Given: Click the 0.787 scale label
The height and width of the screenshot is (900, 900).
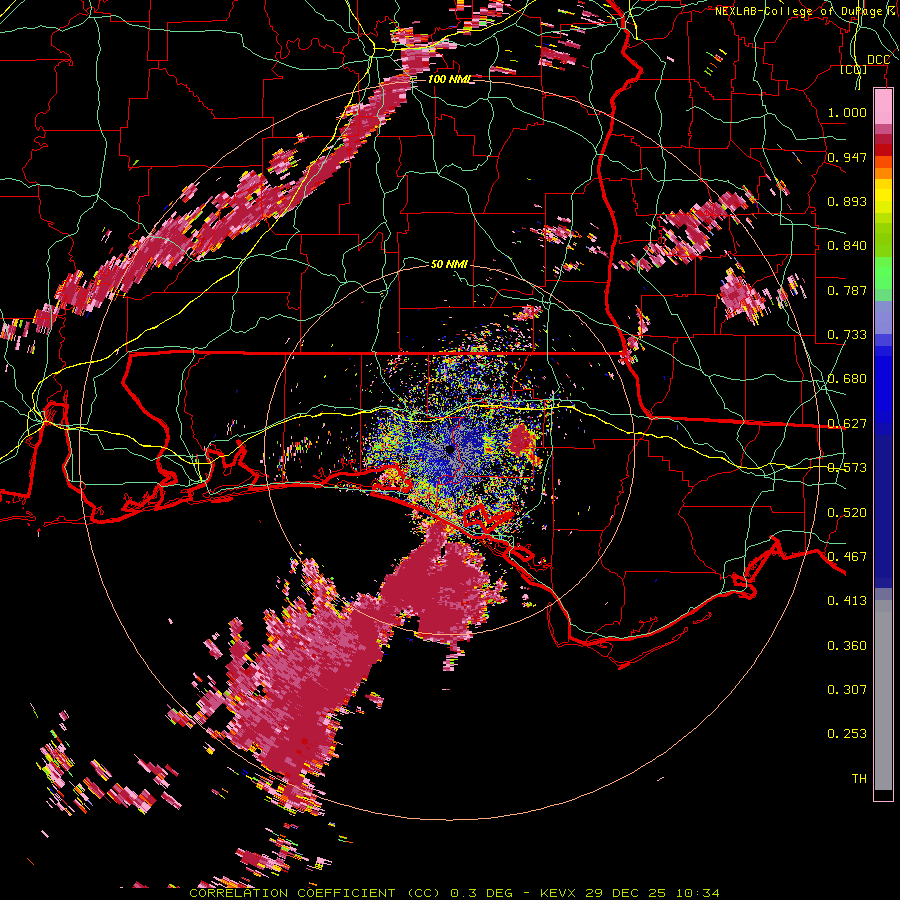Looking at the screenshot, I should pyautogui.click(x=847, y=290).
